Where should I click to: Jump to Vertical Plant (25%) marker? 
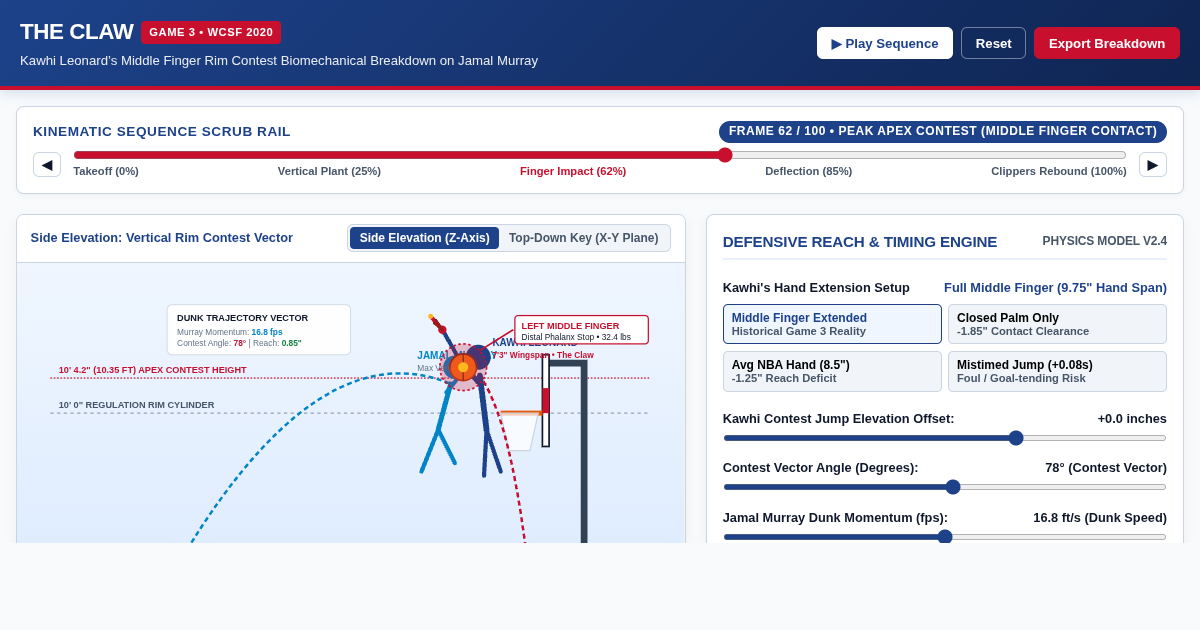point(329,171)
